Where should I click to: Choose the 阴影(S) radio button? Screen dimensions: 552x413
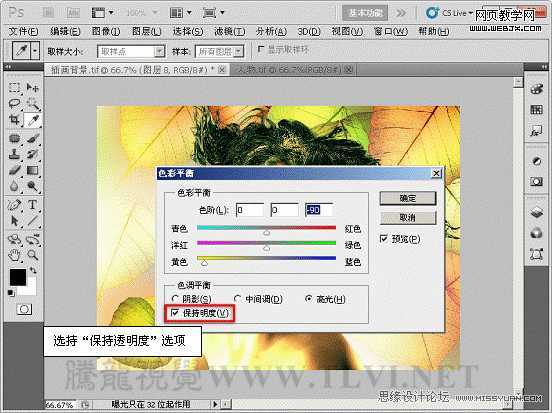click(175, 299)
